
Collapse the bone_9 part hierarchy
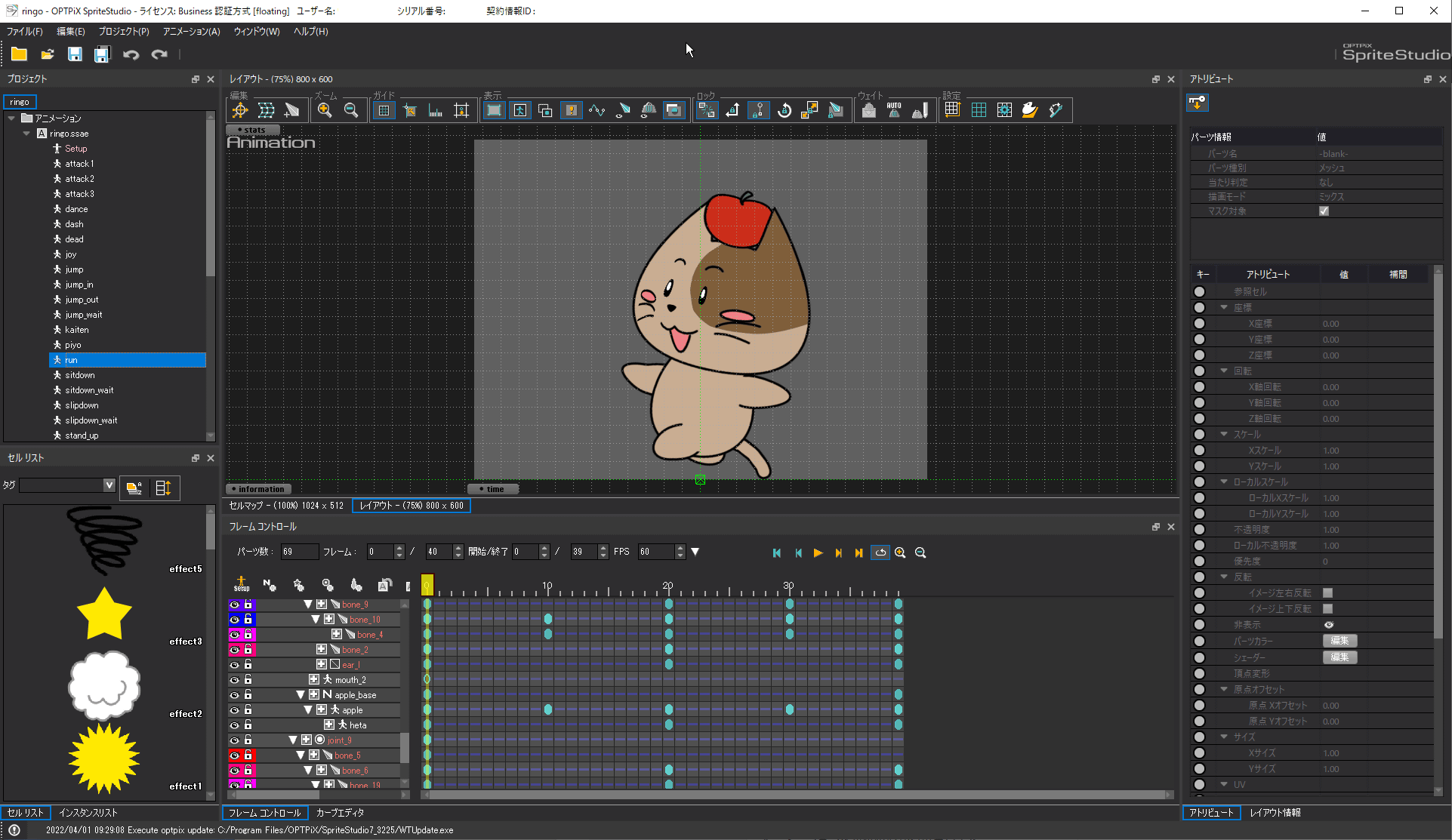pyautogui.click(x=307, y=605)
